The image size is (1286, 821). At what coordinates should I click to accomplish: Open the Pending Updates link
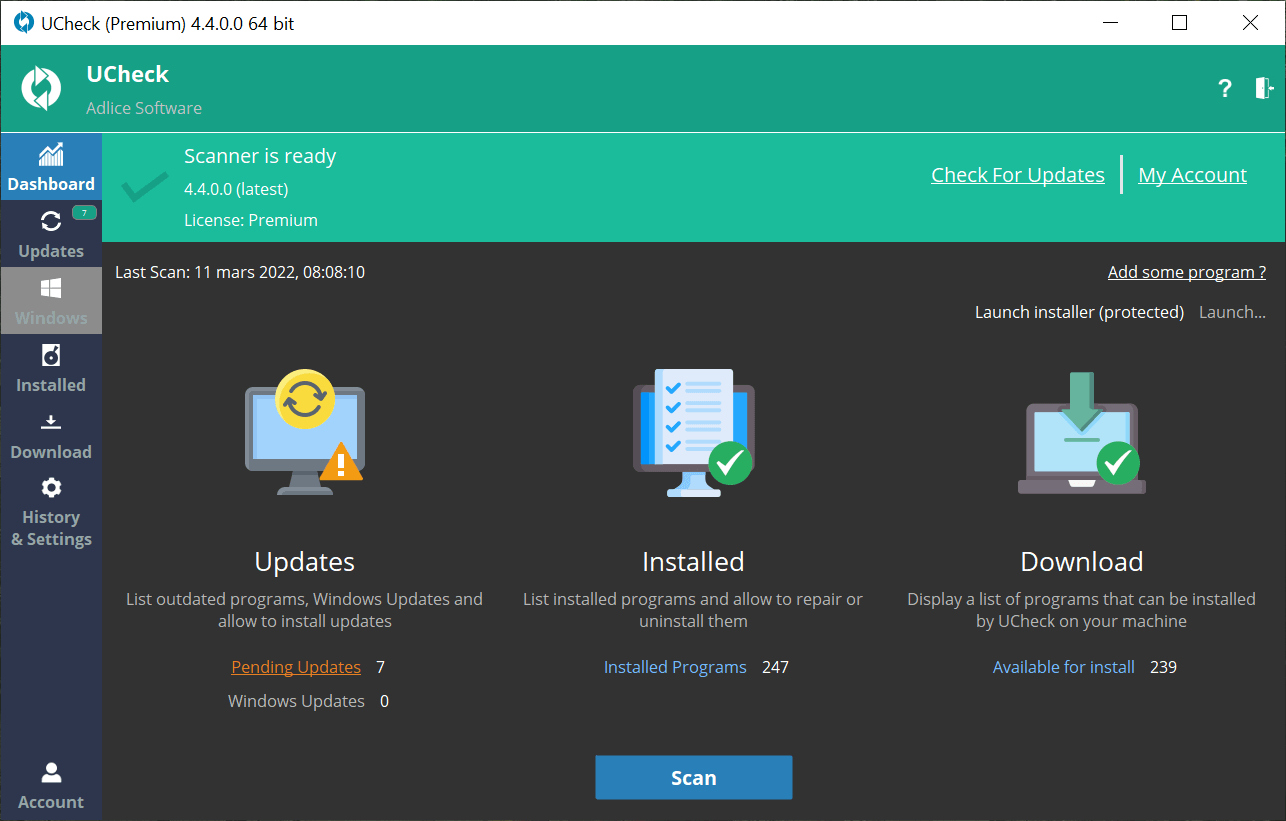pyautogui.click(x=296, y=667)
